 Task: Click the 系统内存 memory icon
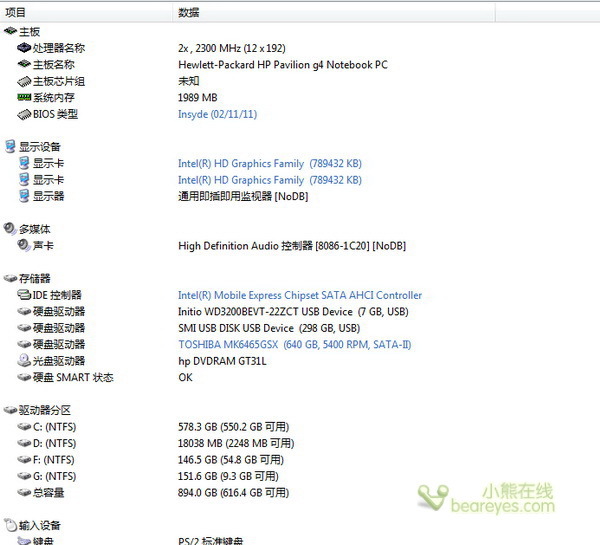[24, 97]
